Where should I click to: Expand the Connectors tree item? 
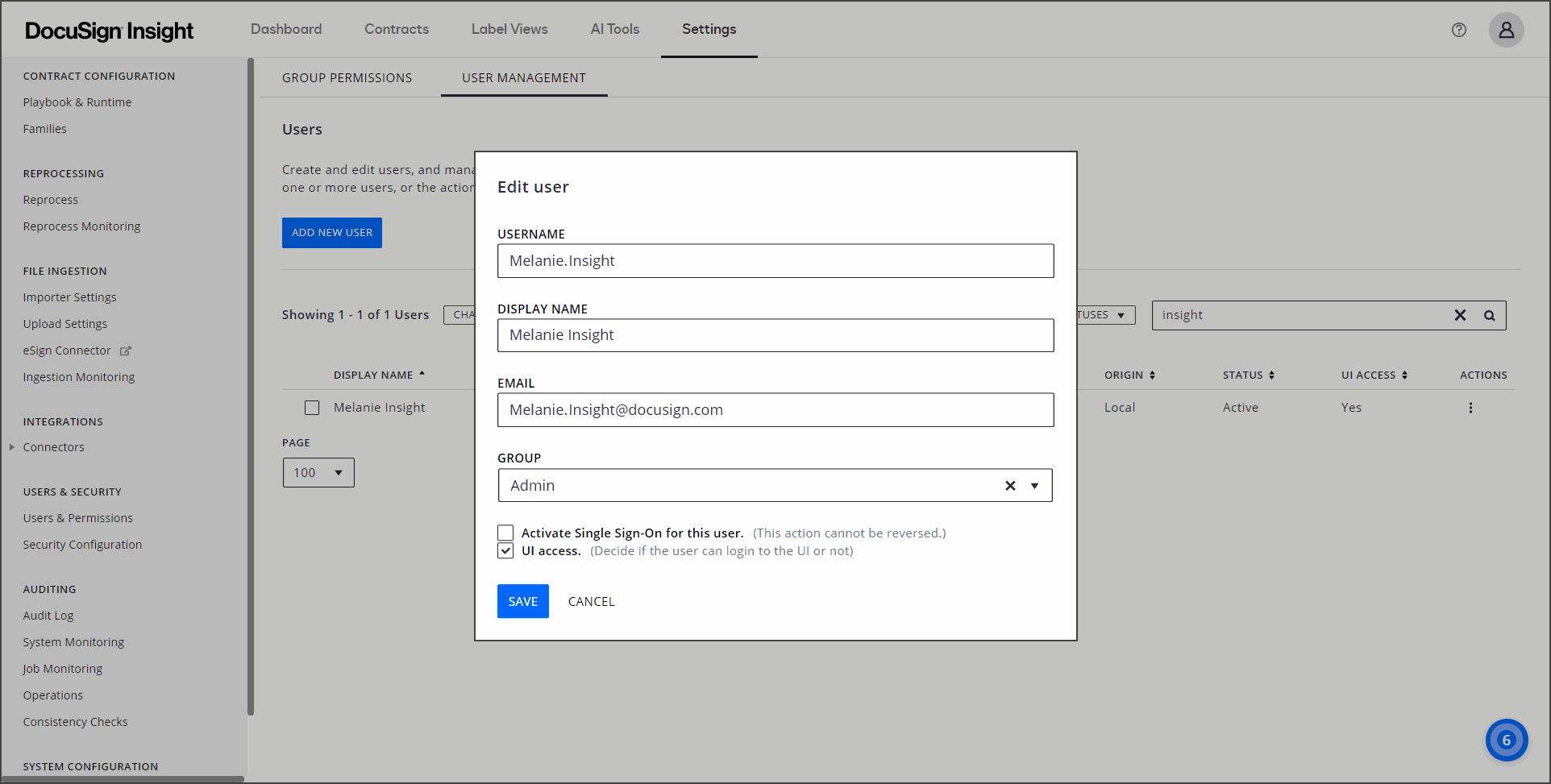(12, 447)
